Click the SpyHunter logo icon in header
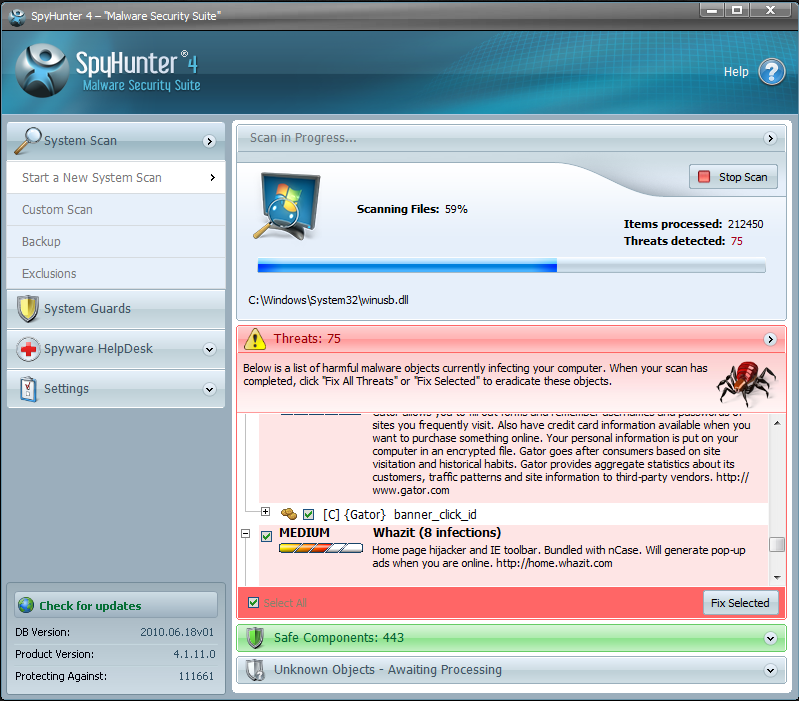This screenshot has width=799, height=701. click(42, 70)
